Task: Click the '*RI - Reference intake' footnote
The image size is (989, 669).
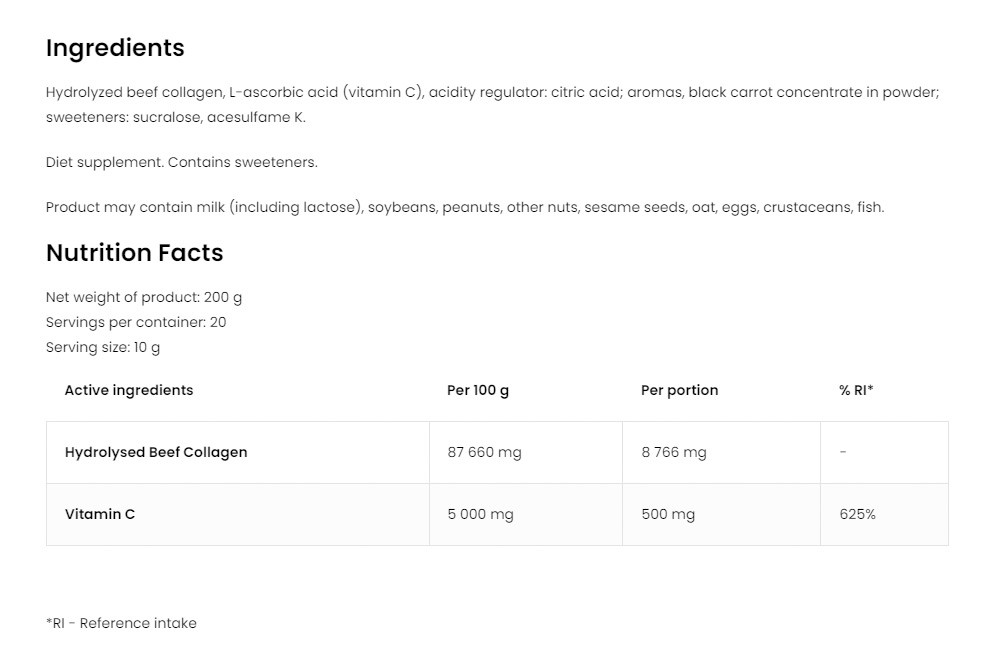Action: (121, 623)
